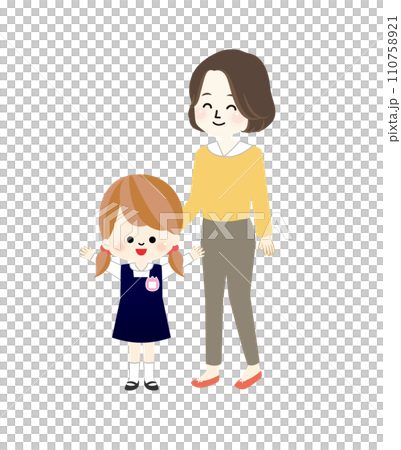Click the vertical 'pixta.jp - 110758921' text

pos(393,79)
